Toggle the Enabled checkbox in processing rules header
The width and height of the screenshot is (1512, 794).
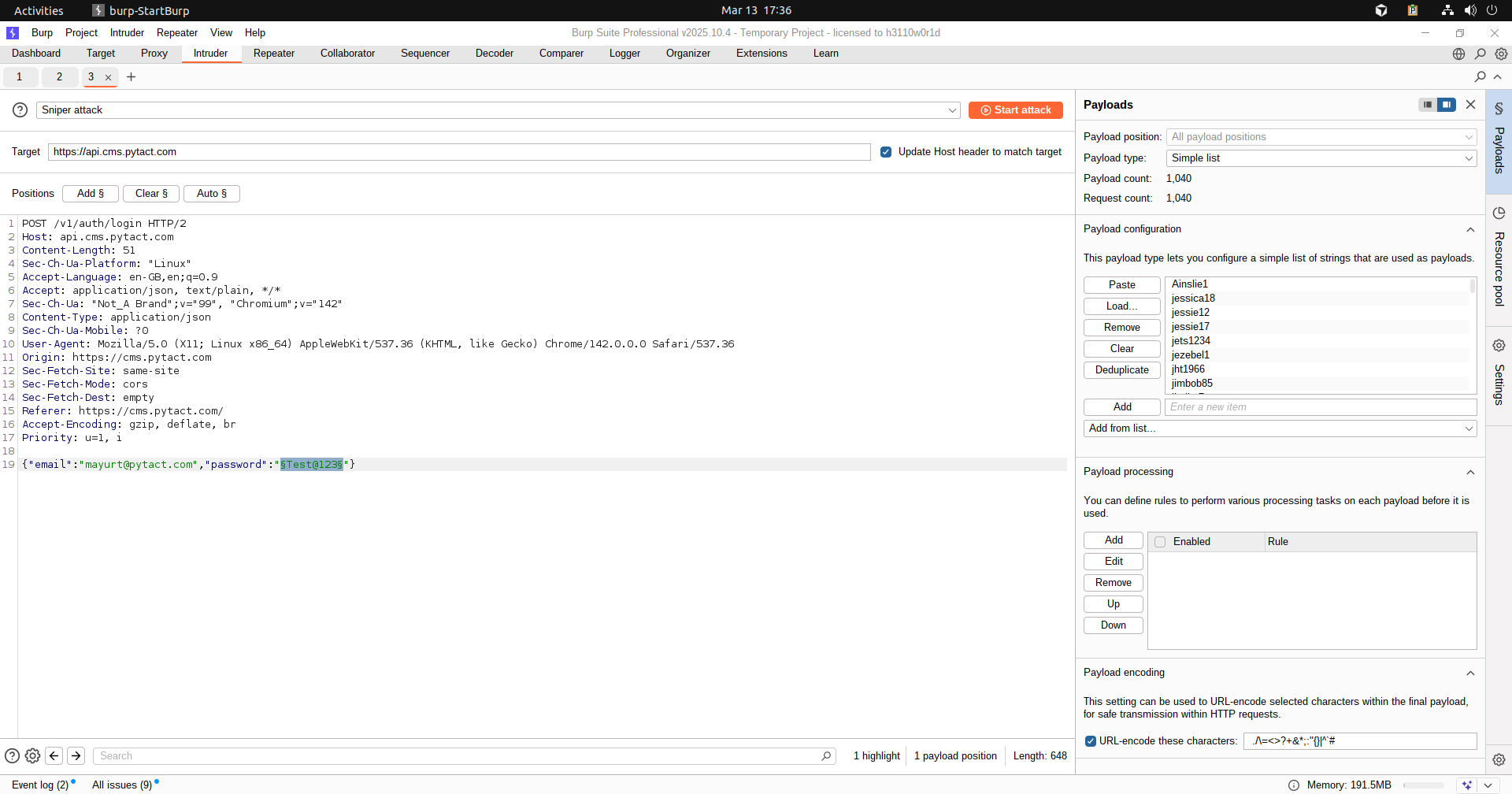click(1160, 542)
